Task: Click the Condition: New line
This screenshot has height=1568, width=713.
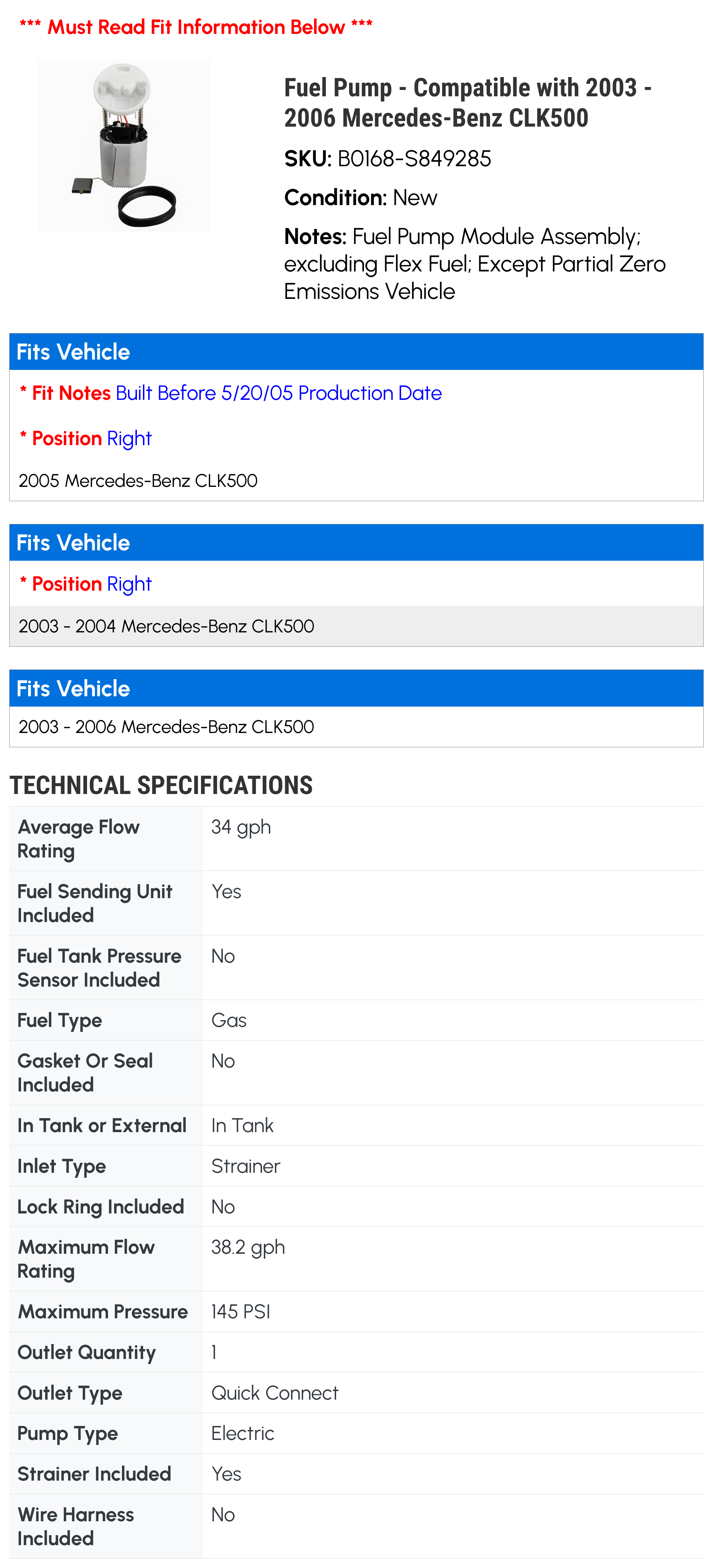Action: pos(360,198)
